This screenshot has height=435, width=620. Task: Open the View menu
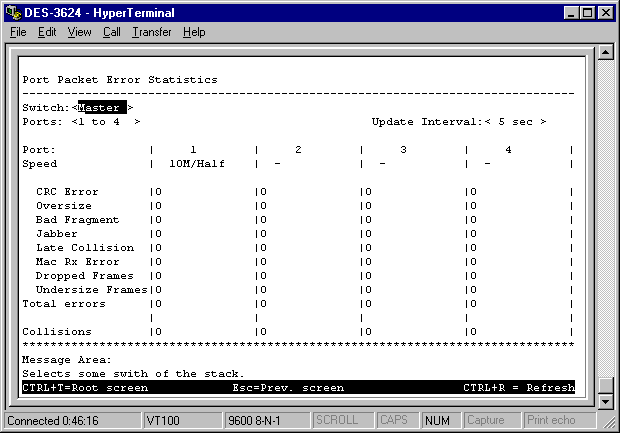tap(79, 32)
